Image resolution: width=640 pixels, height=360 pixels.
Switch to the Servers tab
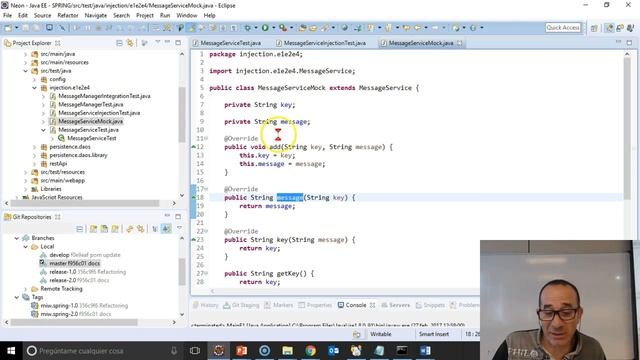click(x=396, y=305)
